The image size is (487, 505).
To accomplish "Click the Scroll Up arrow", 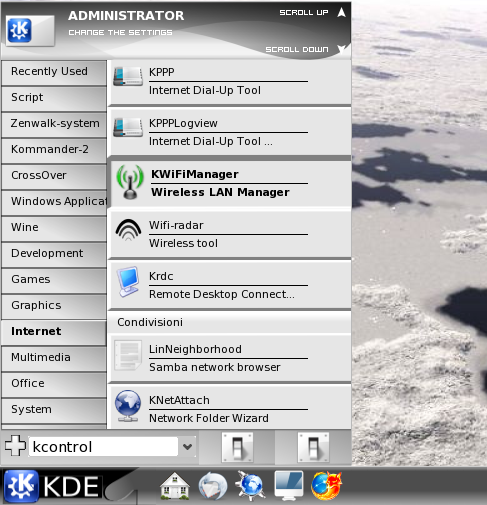I will 341,13.
